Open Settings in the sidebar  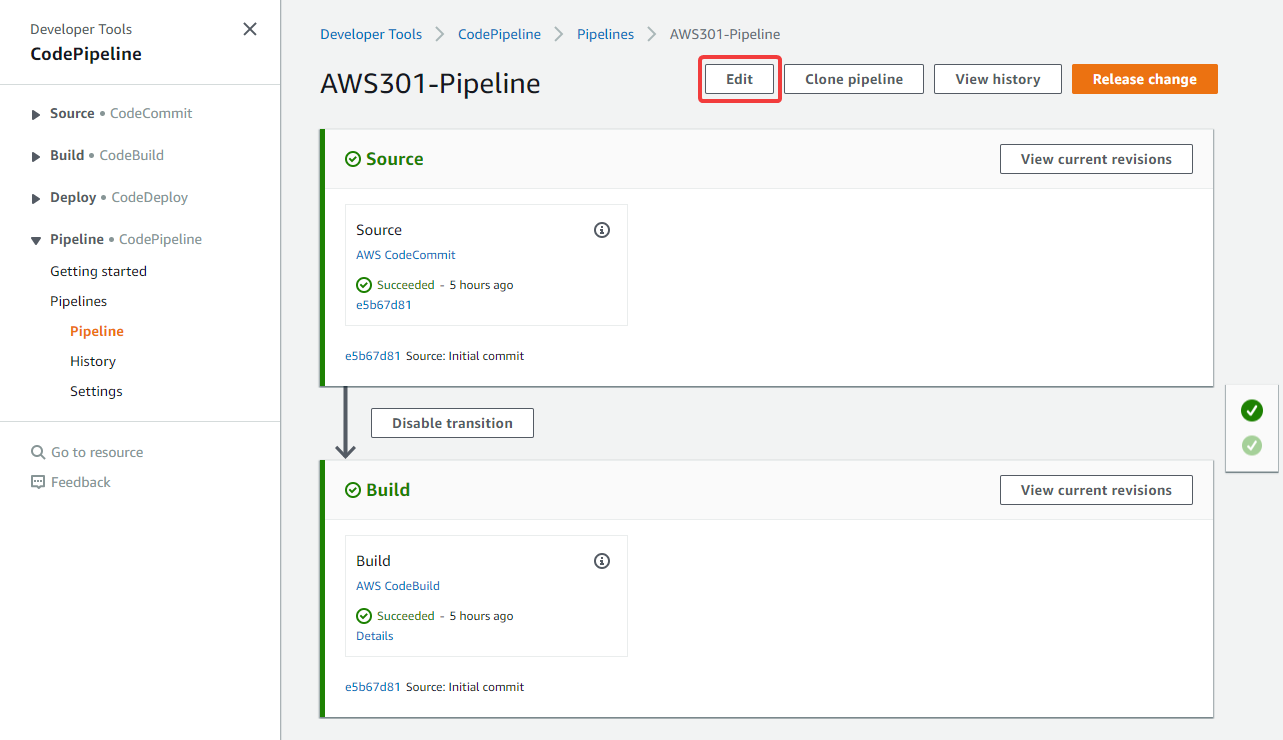coord(96,391)
